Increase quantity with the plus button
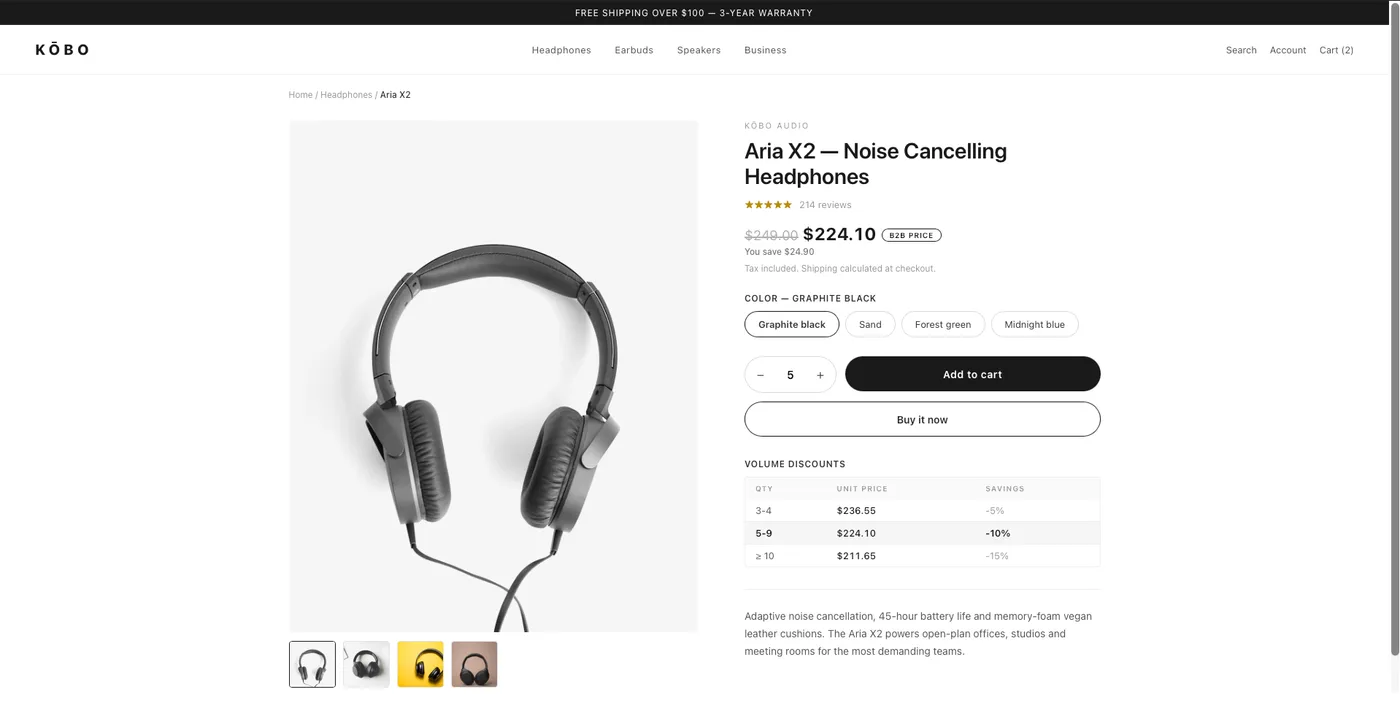Screen dimensions: 1400x706 point(820,375)
